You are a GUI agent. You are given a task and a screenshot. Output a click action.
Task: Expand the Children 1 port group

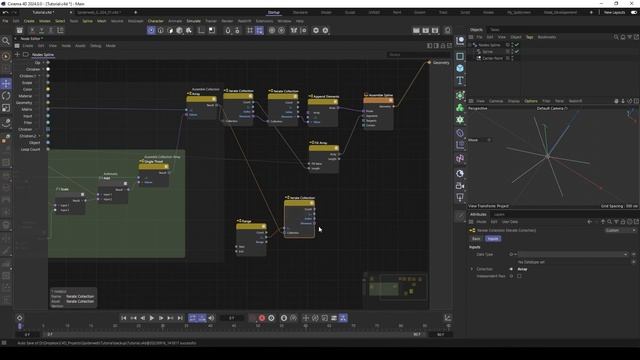[39, 76]
